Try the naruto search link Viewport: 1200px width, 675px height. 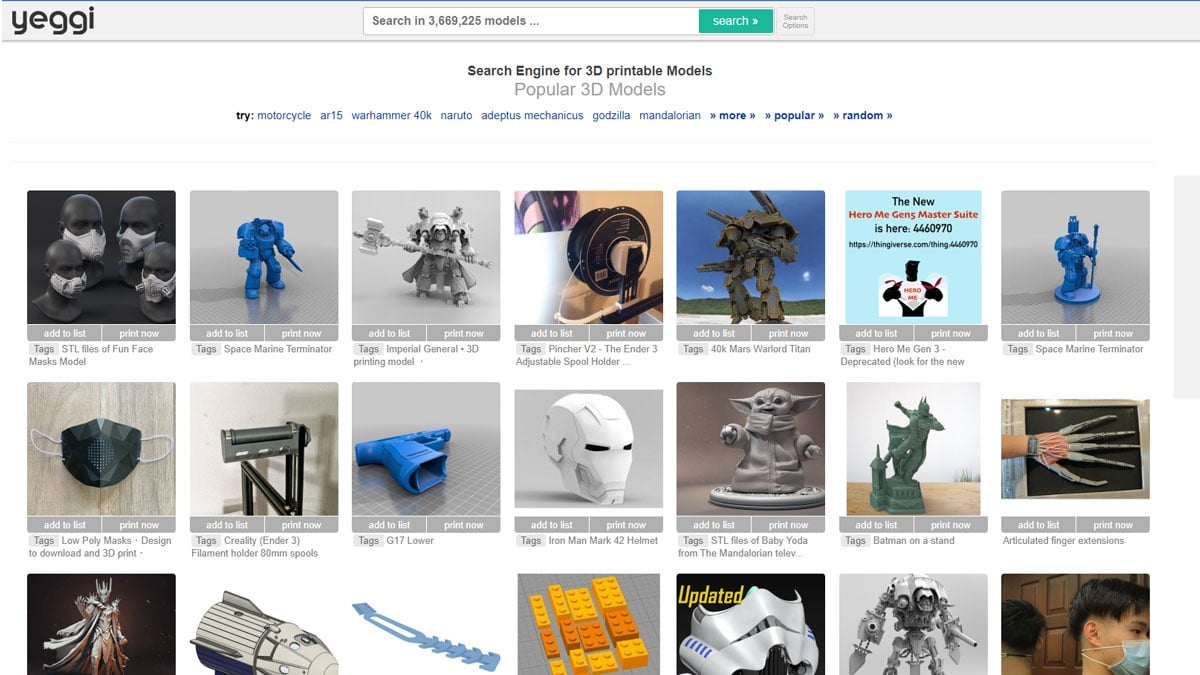(456, 116)
